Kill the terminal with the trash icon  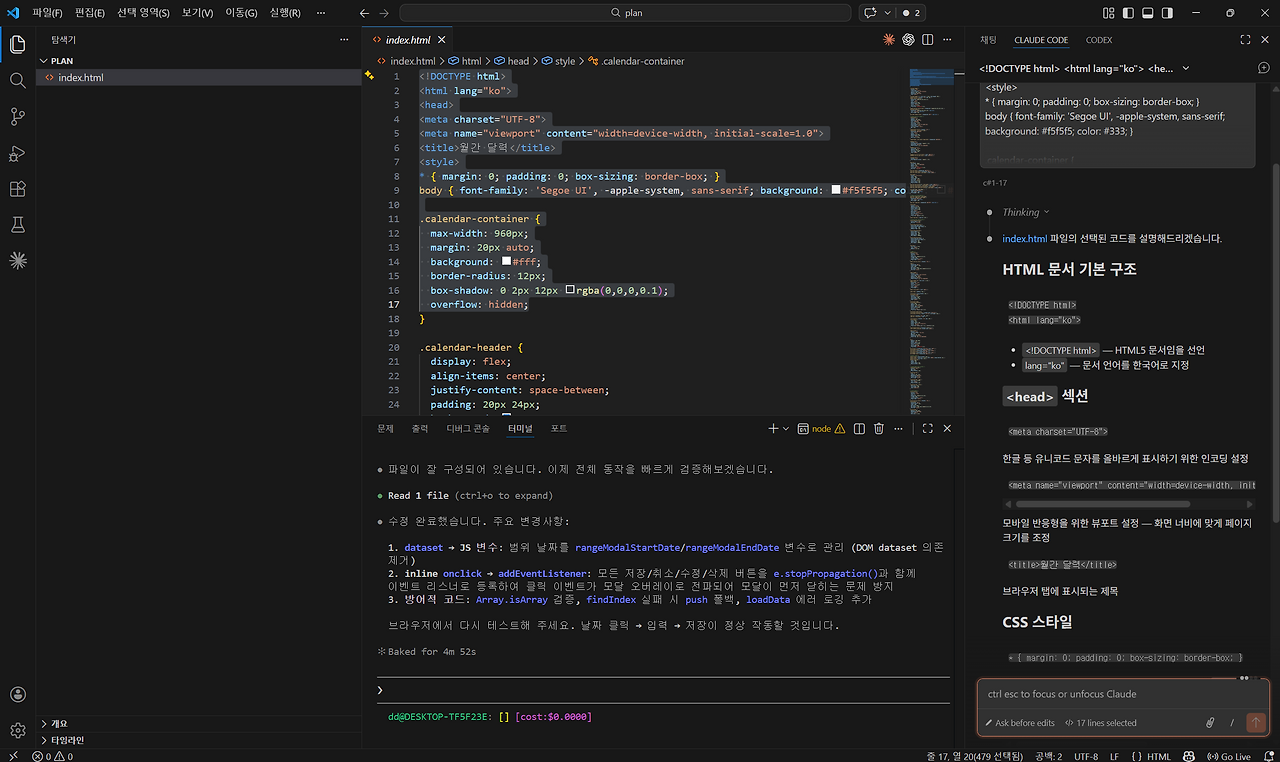tap(879, 428)
